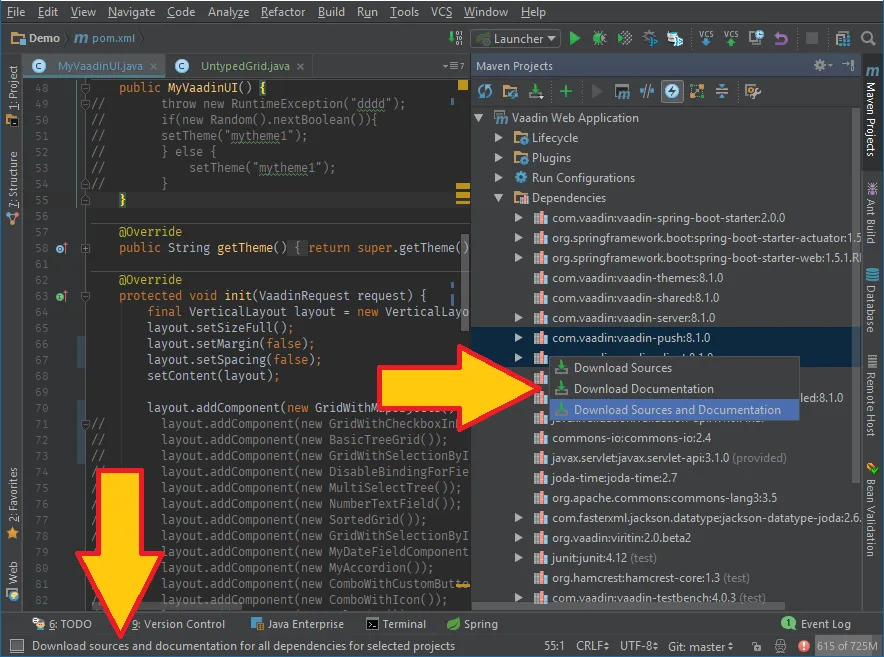Click the memory indicator 615 of 725M
Viewport: 884px width, 657px height.
pyautogui.click(x=847, y=646)
